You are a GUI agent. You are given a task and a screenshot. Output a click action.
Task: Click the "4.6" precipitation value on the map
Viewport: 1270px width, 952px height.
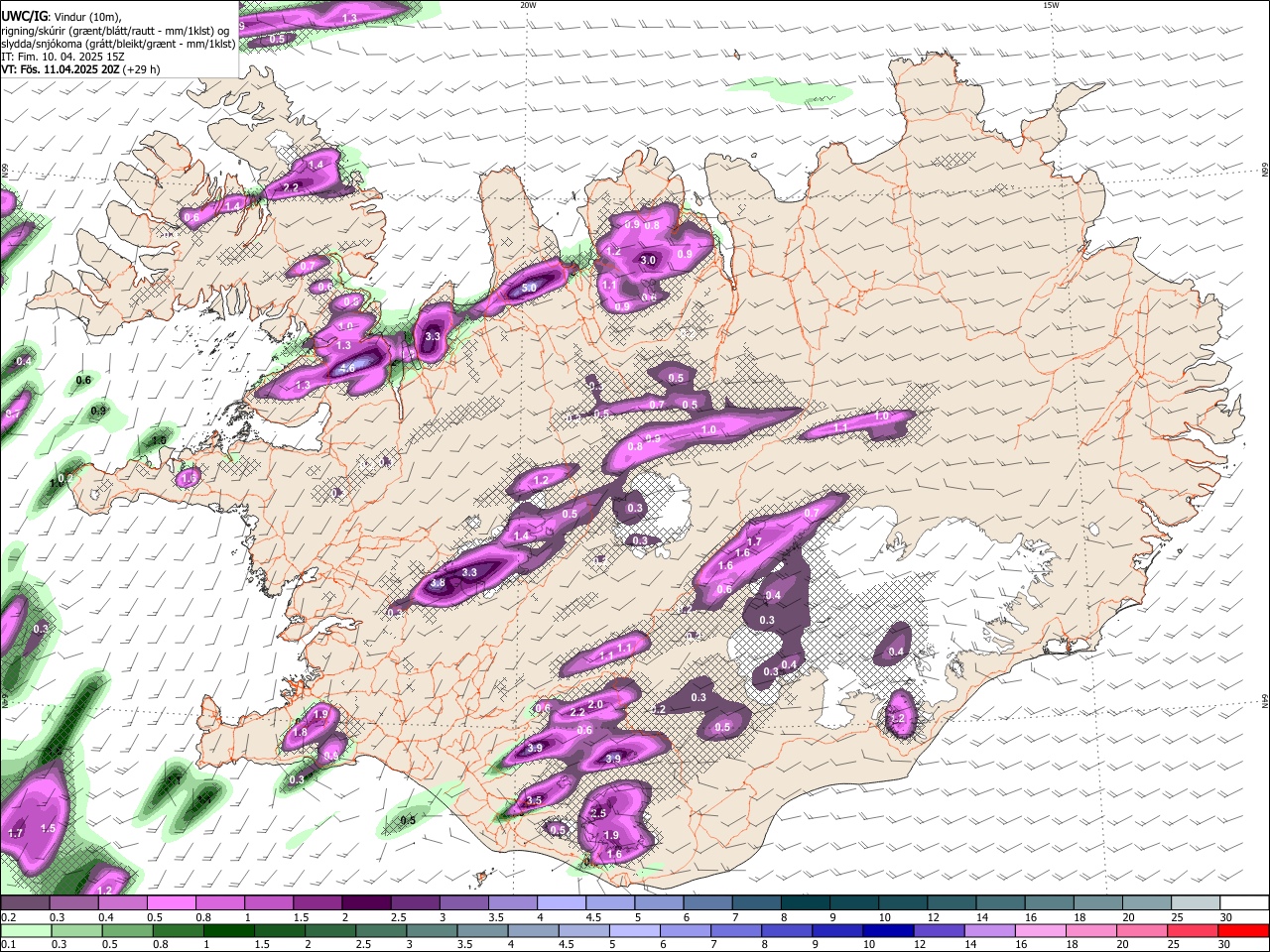pos(347,368)
